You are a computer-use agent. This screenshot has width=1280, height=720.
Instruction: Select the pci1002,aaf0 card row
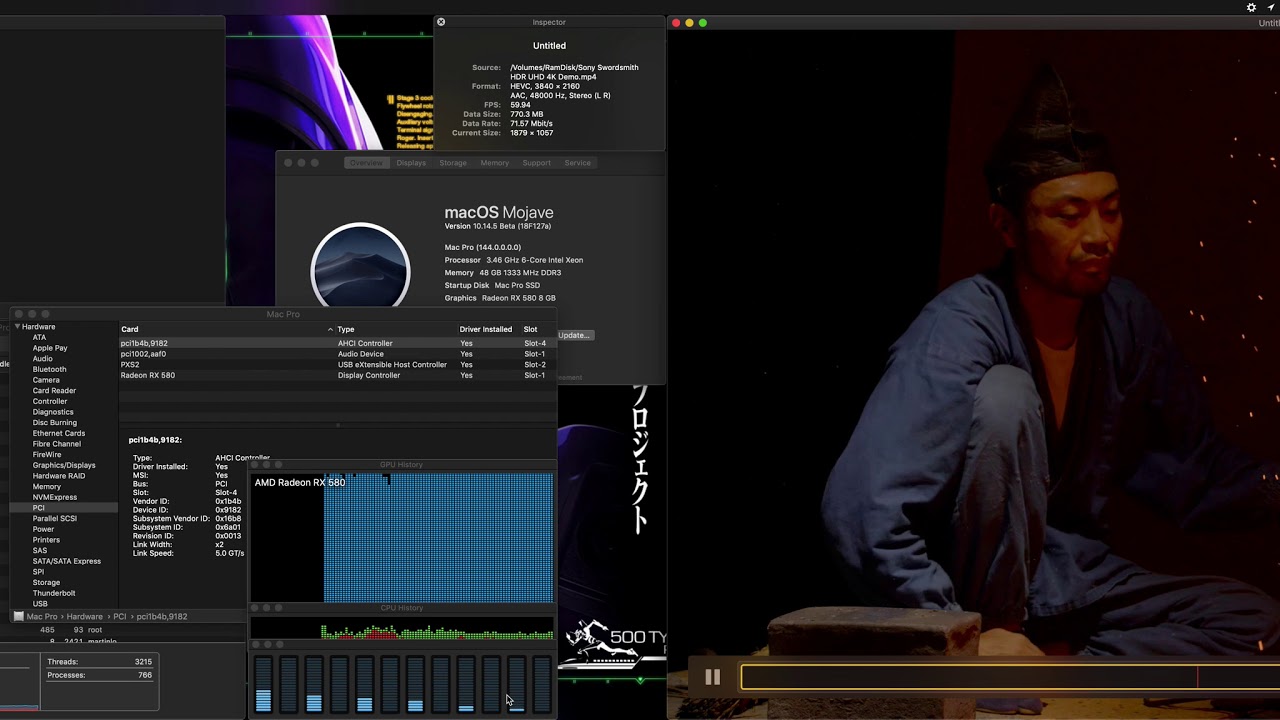(x=338, y=354)
